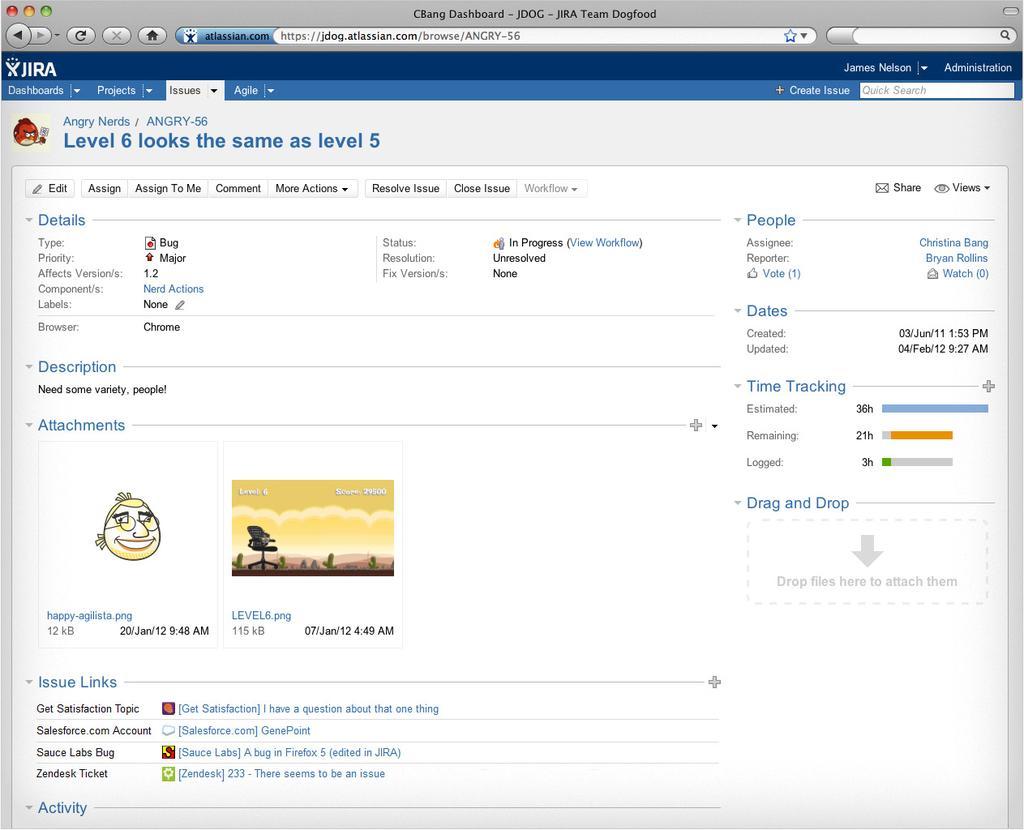This screenshot has height=830, width=1024.
Task: Toggle the bookmark star in the address bar
Action: 789,35
